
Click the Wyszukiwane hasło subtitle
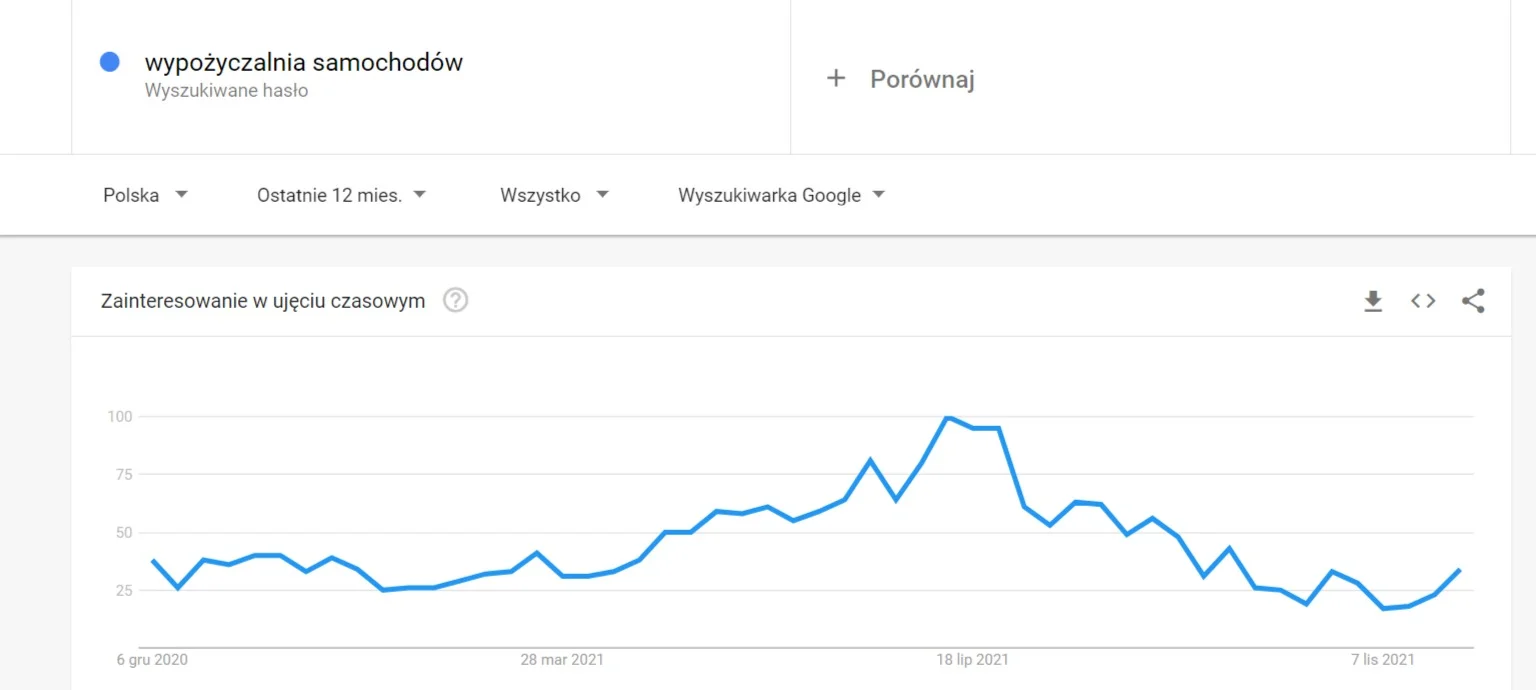pos(226,91)
